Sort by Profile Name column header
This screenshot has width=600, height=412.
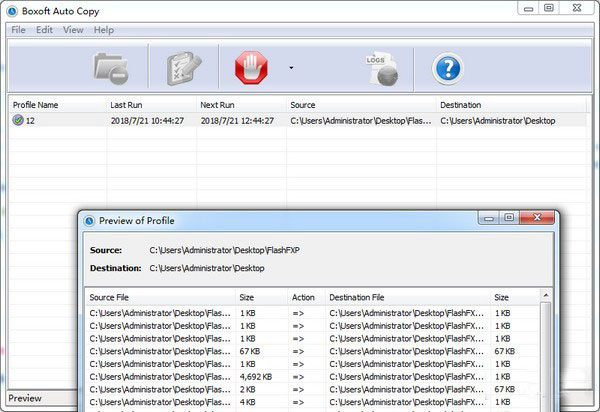pyautogui.click(x=57, y=105)
